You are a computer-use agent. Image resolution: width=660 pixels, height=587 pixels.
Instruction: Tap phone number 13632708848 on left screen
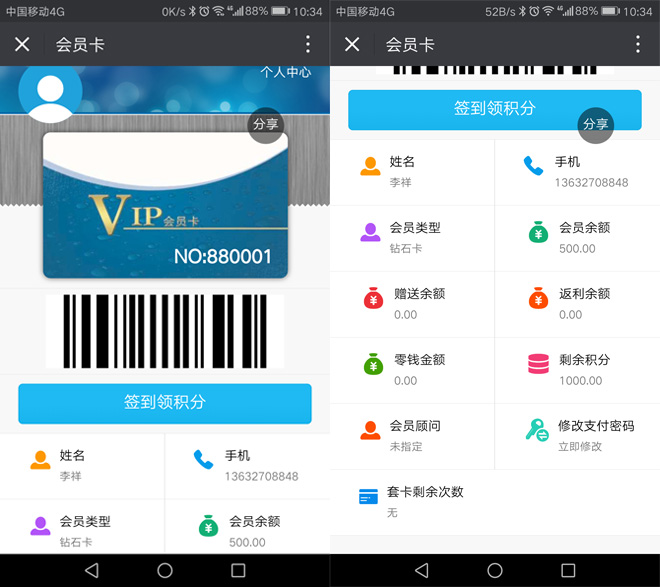[262, 476]
